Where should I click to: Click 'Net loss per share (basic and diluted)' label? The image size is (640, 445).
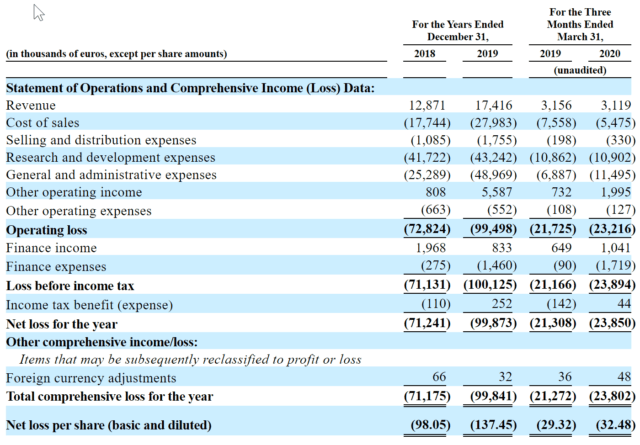[x=109, y=425]
